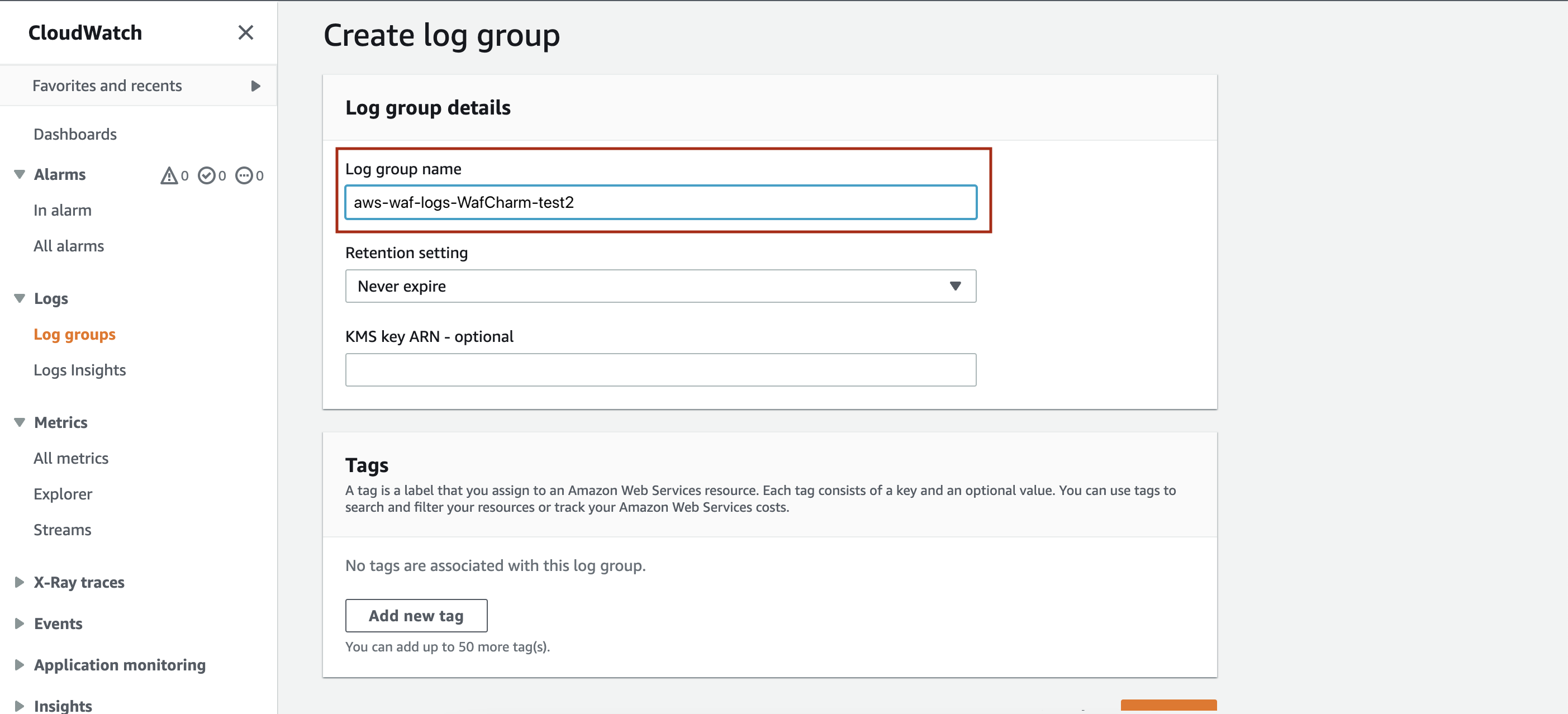This screenshot has width=1568, height=714.
Task: Click 'You can add up to 50 more tag(s)' text
Action: point(448,646)
